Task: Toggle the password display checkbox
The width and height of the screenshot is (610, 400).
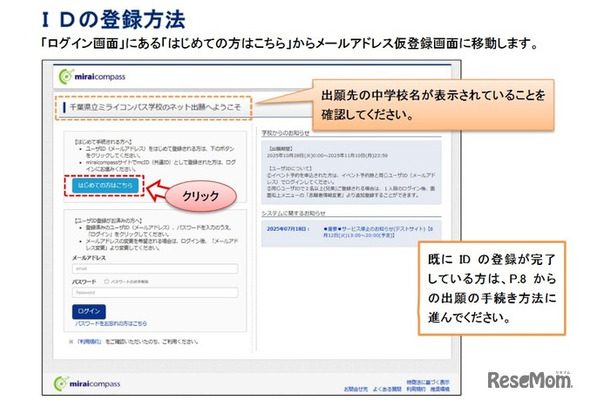Action: click(106, 282)
